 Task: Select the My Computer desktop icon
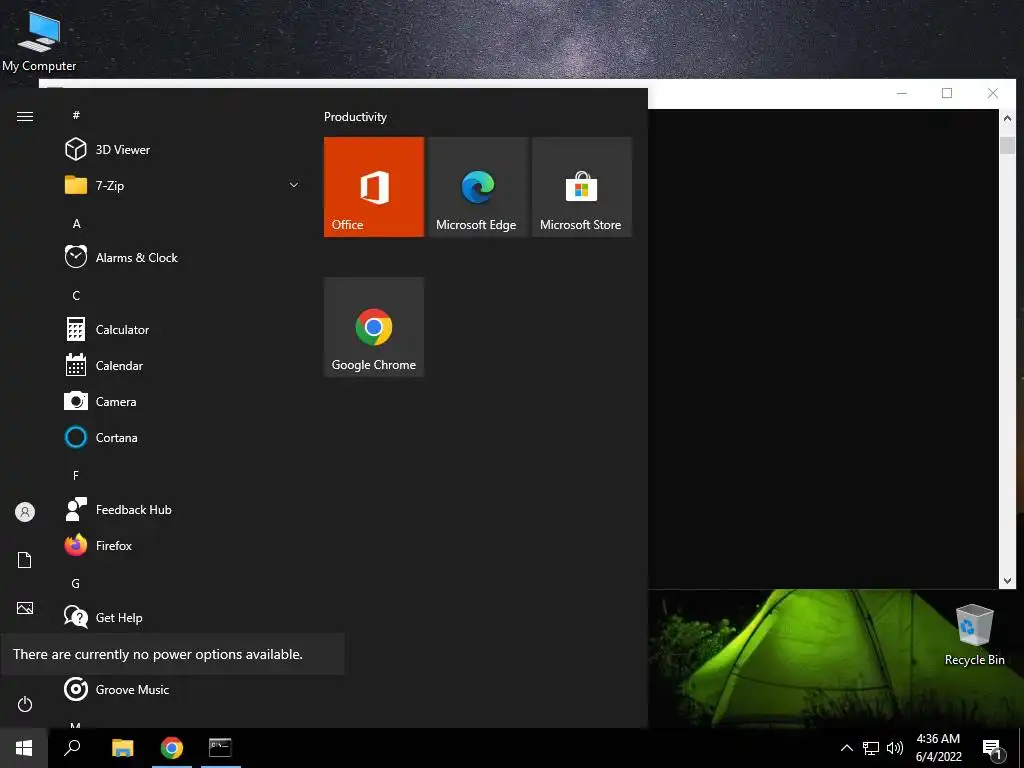pos(39,40)
